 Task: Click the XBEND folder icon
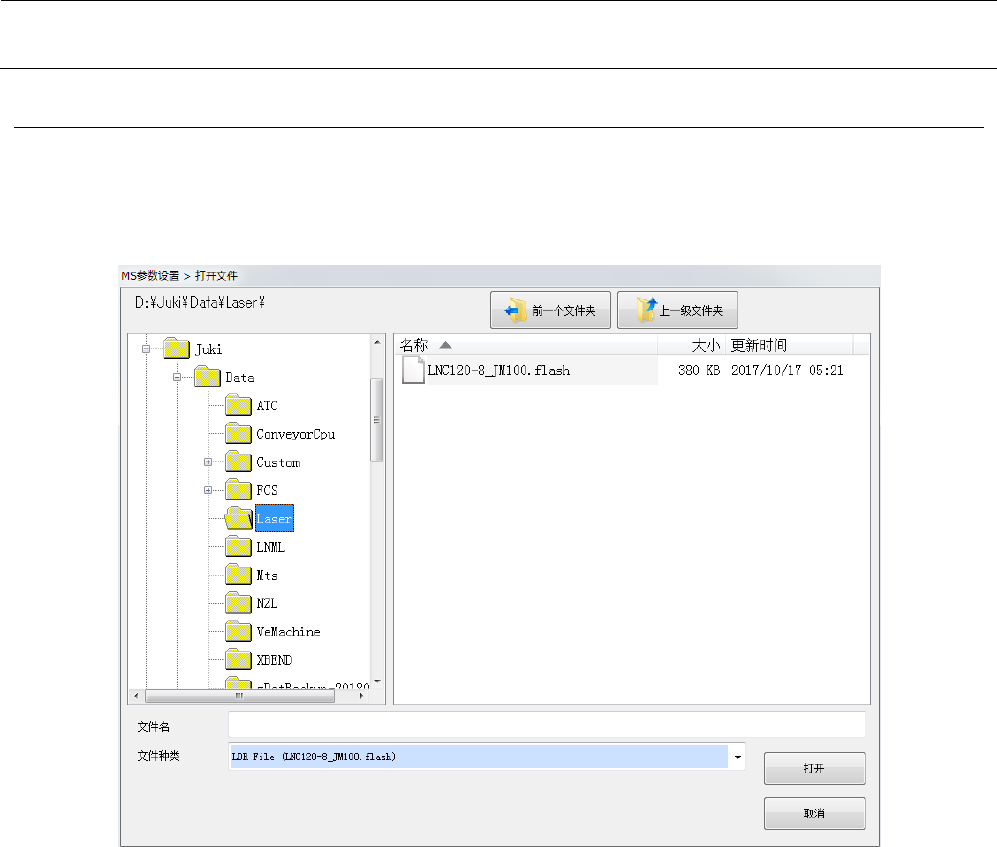(238, 660)
